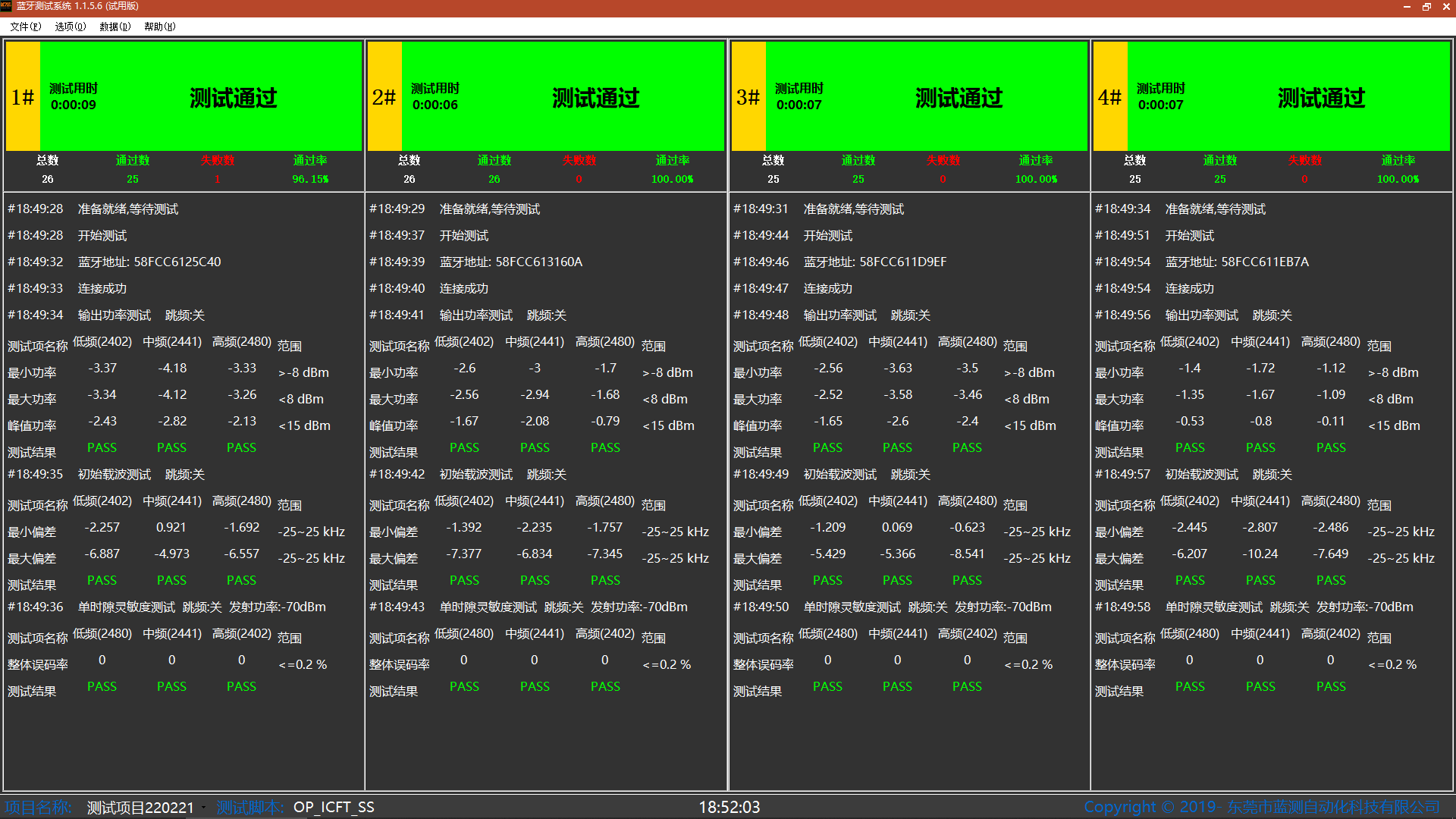The width and height of the screenshot is (1456, 819).
Task: Open the 文件(F) menu
Action: coord(25,27)
